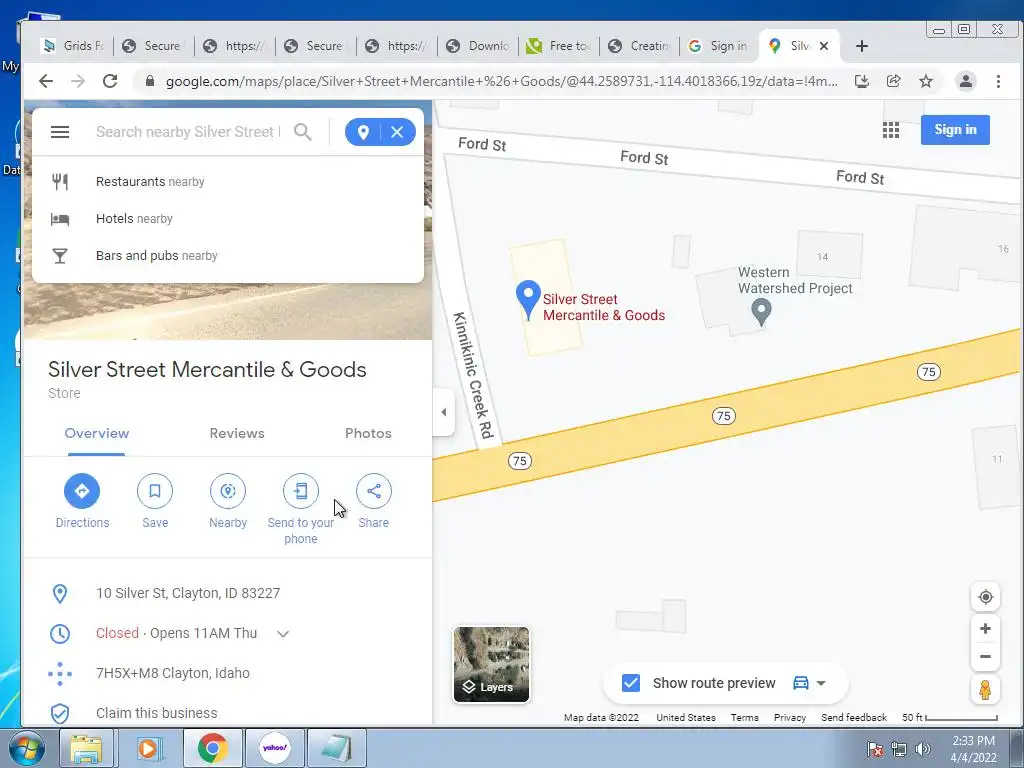Click the United States link

[686, 717]
